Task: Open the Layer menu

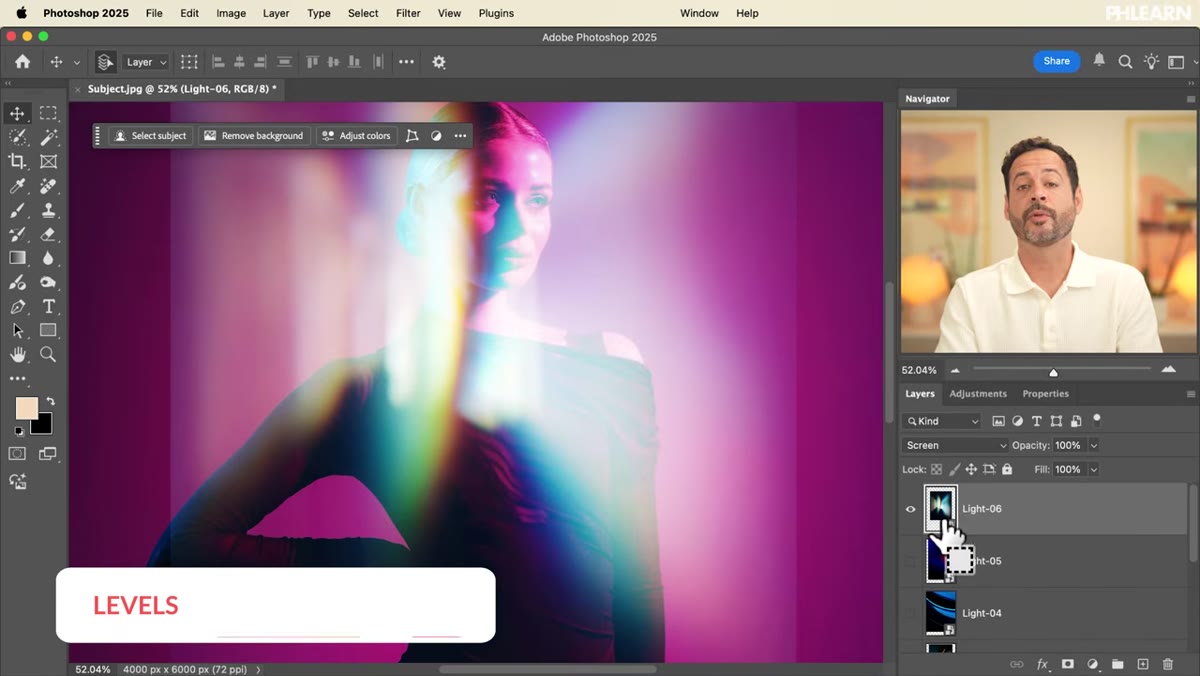Action: coord(276,13)
